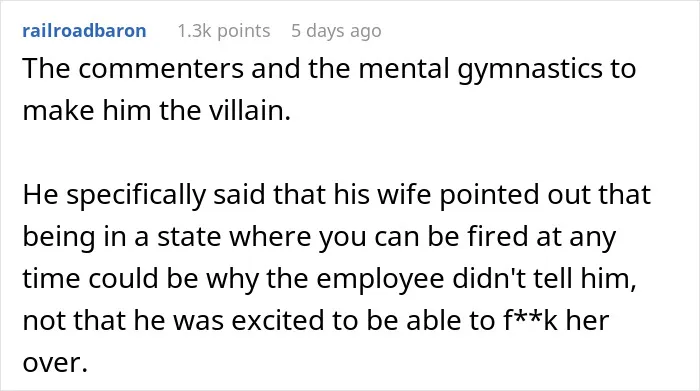Click the word 'fired' in the comment
Viewport: 700px width, 391px height.
click(x=498, y=237)
